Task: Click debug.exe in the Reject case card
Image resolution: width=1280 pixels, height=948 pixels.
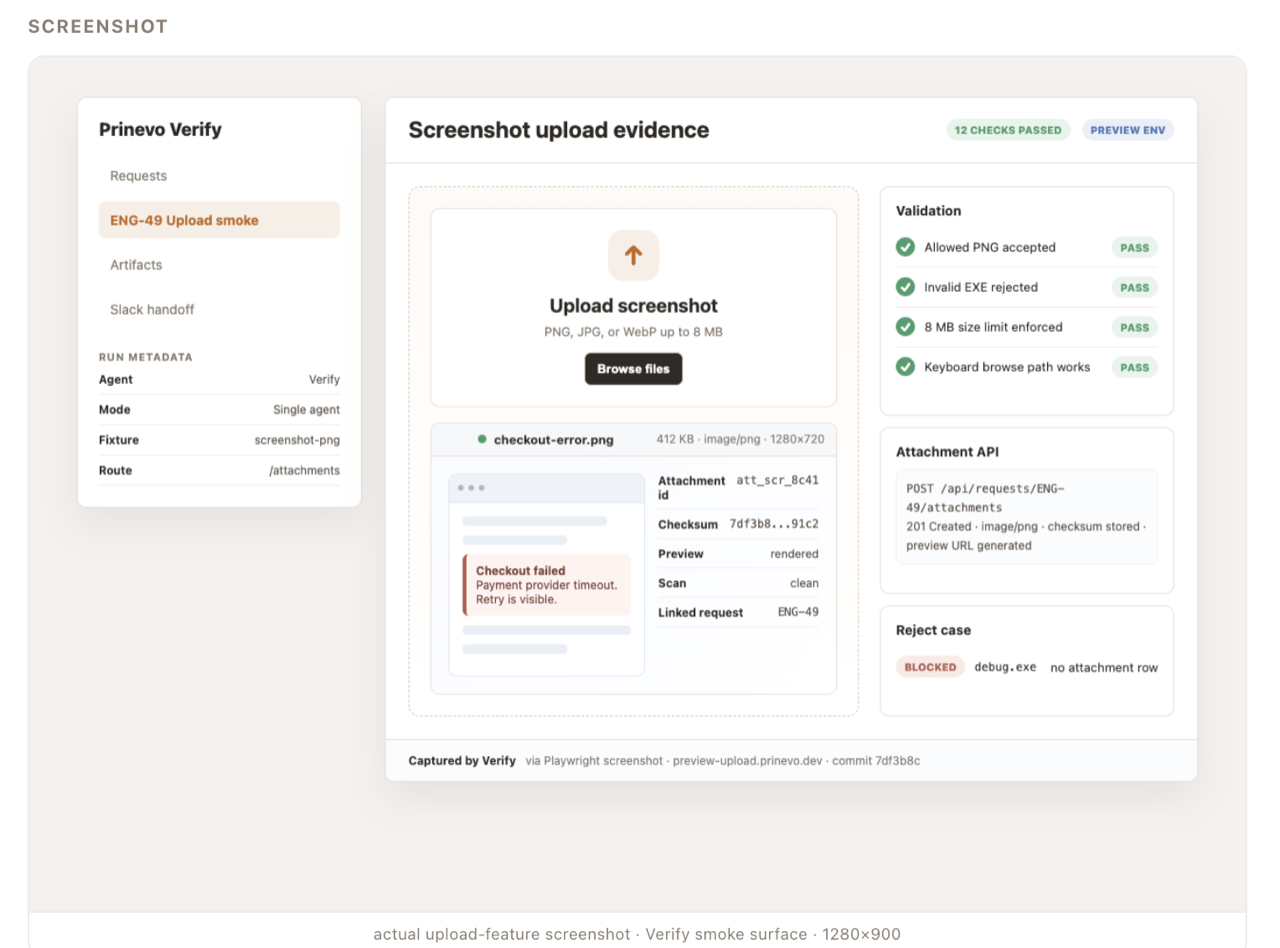Action: tap(1005, 667)
